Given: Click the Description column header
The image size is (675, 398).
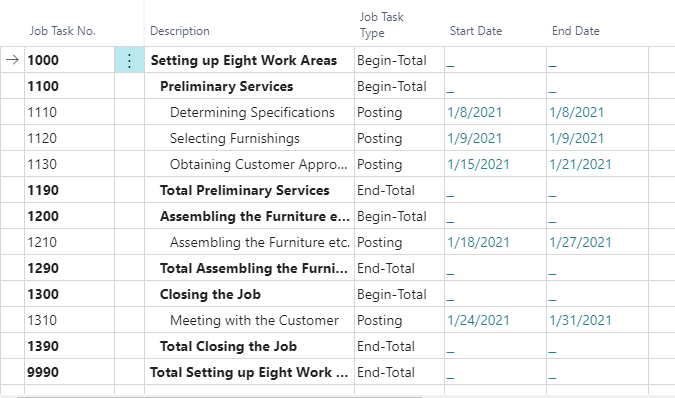Looking at the screenshot, I should click(x=180, y=31).
